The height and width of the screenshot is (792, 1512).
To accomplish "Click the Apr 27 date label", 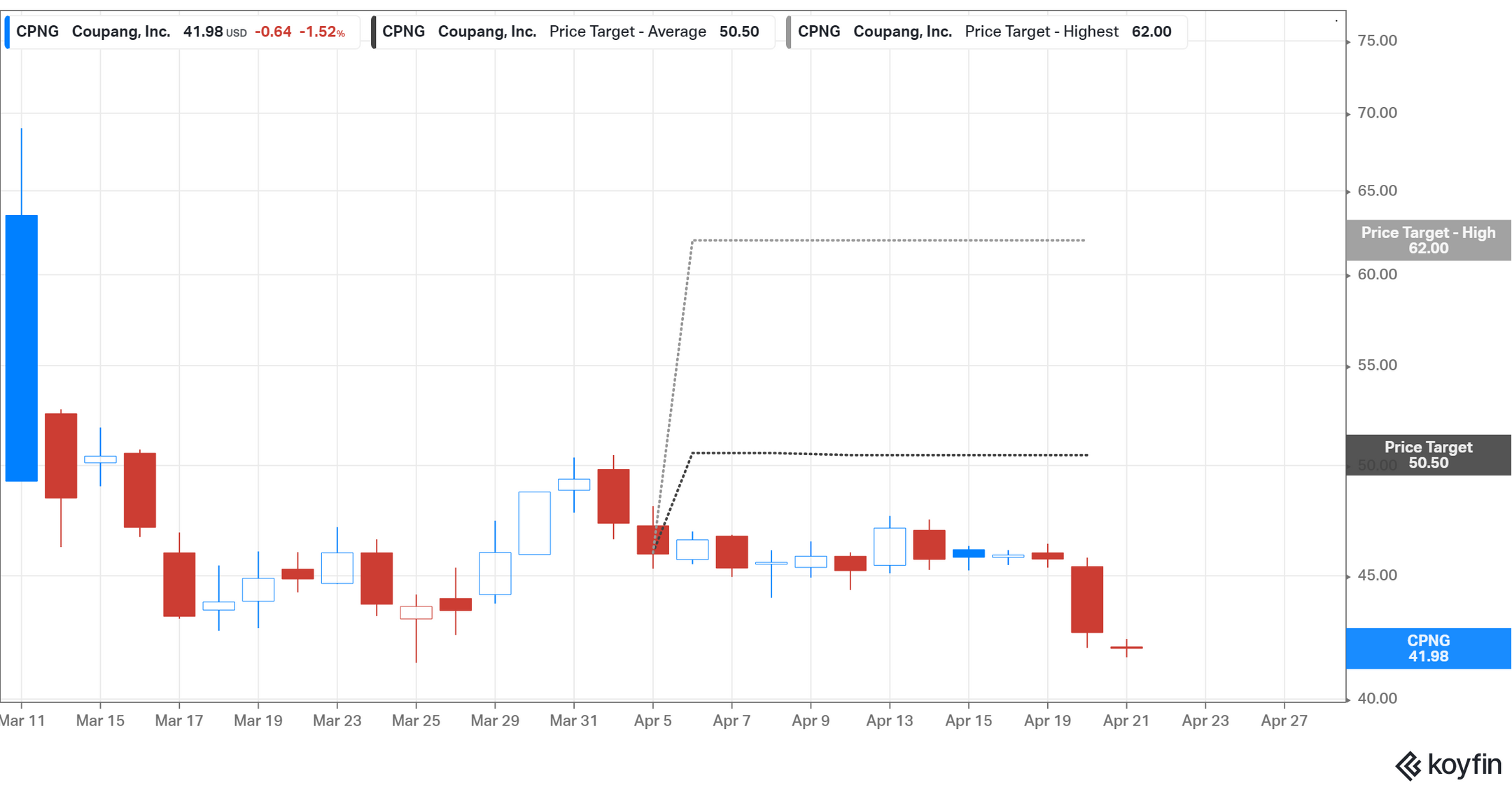I will tap(1284, 721).
